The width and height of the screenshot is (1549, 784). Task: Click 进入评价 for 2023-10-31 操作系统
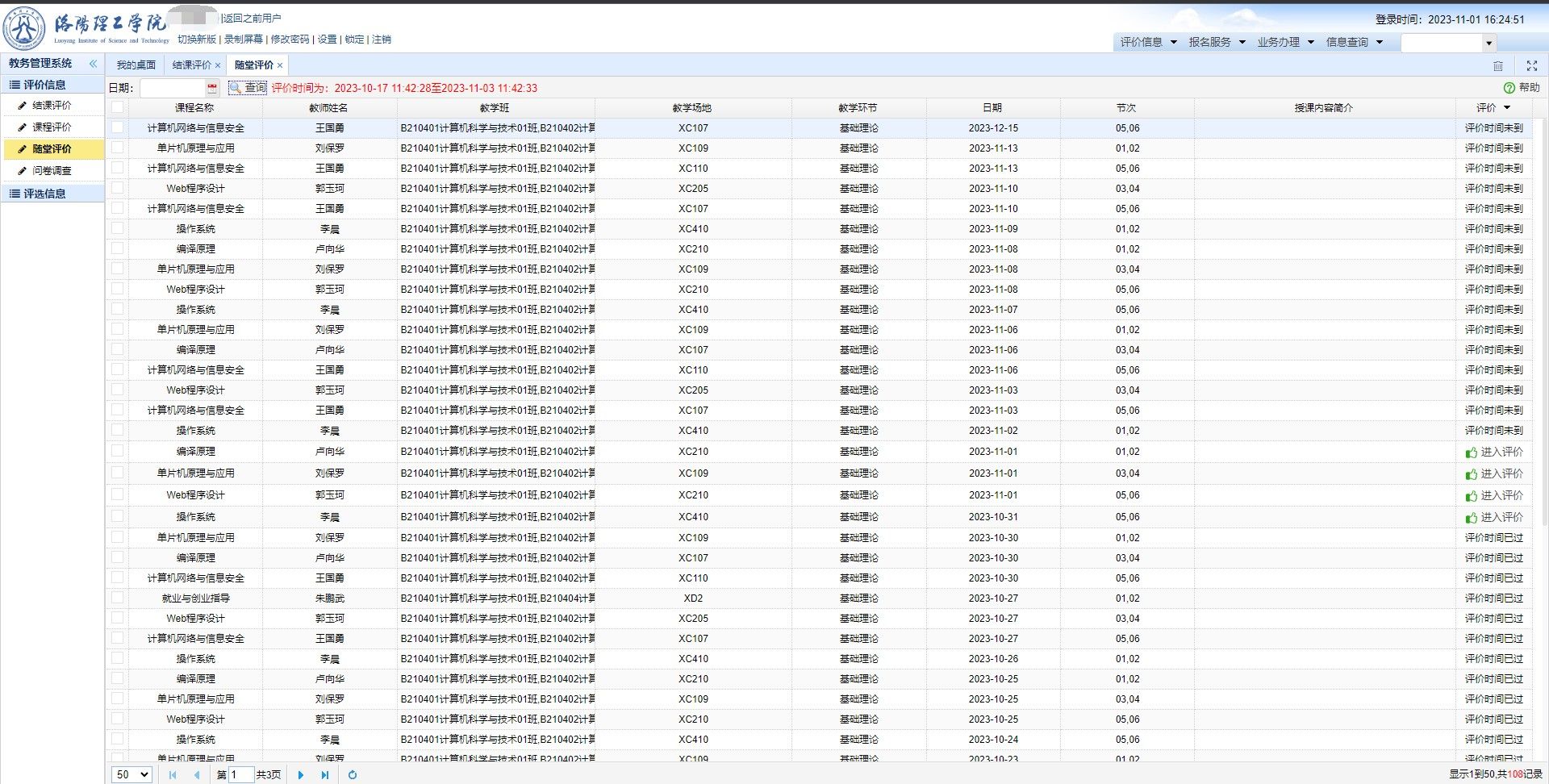coord(1494,517)
